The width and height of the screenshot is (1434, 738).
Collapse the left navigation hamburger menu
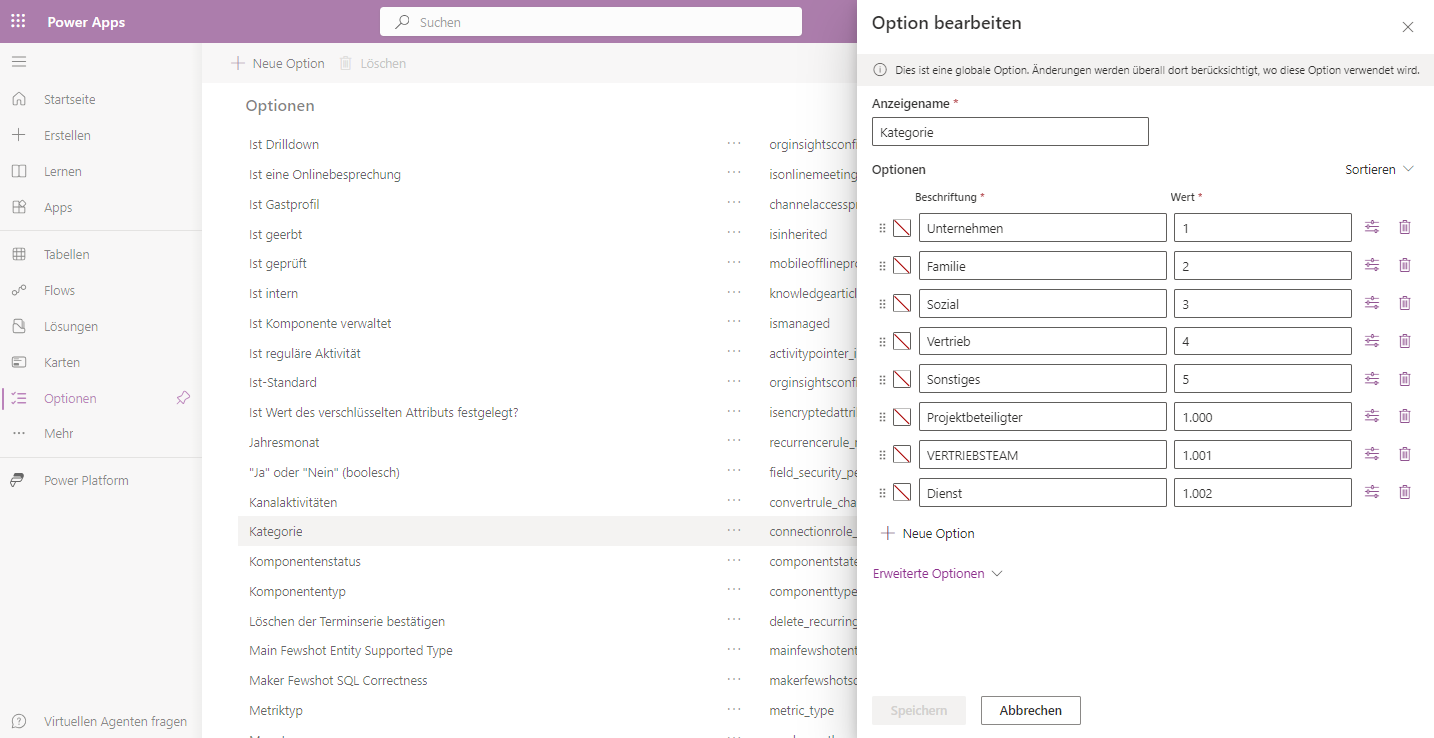(19, 62)
